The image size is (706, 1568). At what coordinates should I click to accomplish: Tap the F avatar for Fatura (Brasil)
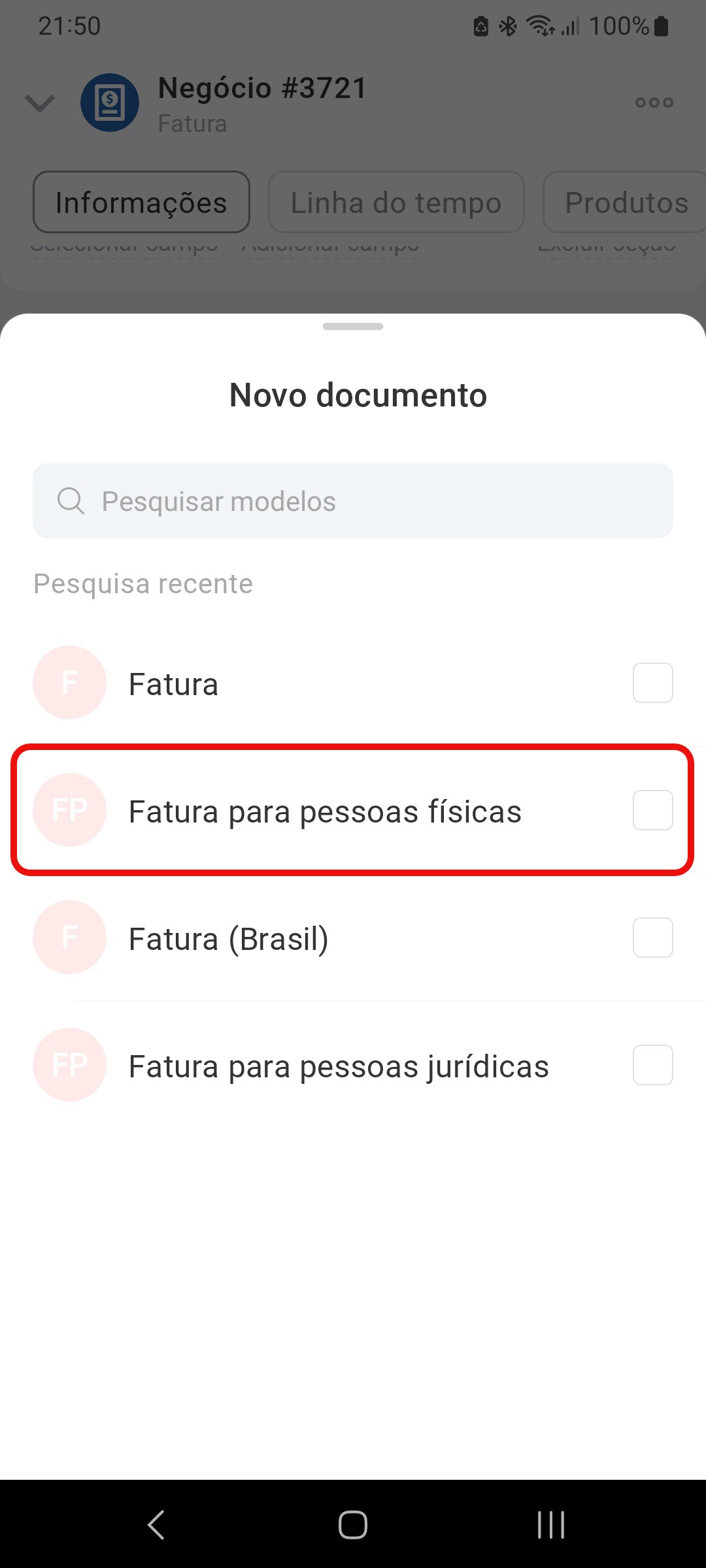pyautogui.click(x=70, y=938)
